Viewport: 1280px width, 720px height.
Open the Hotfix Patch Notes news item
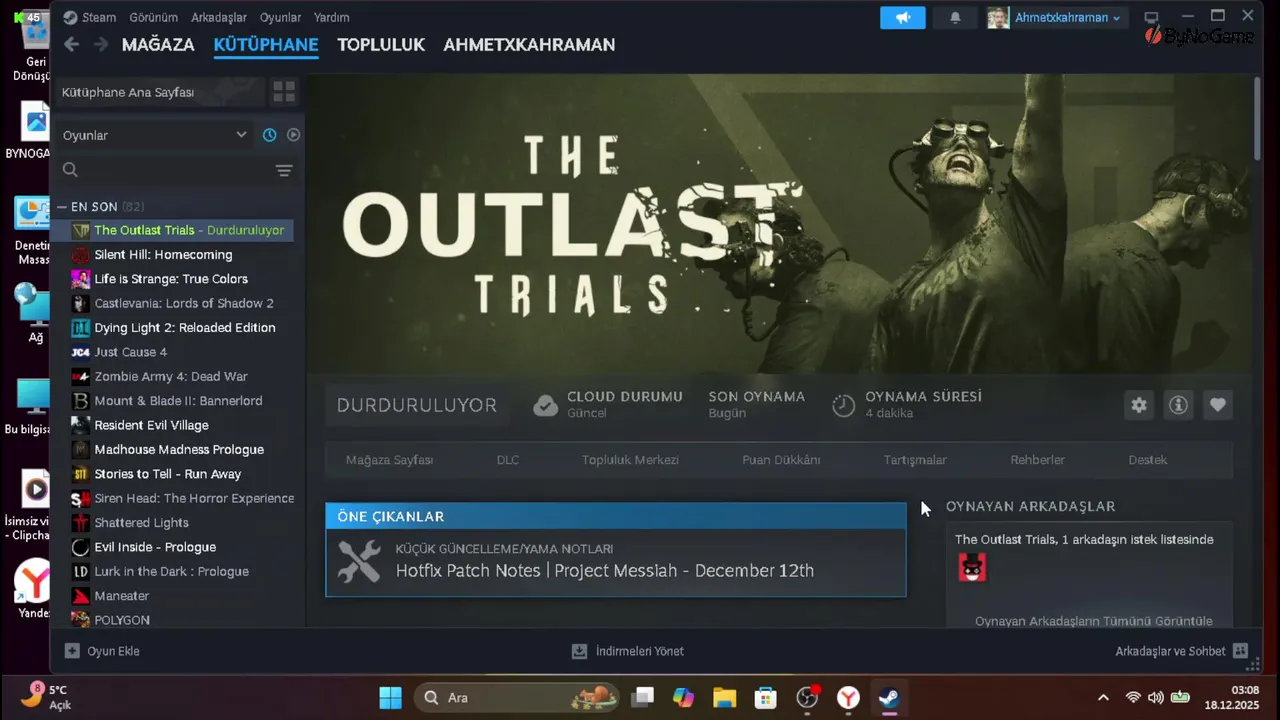615,563
